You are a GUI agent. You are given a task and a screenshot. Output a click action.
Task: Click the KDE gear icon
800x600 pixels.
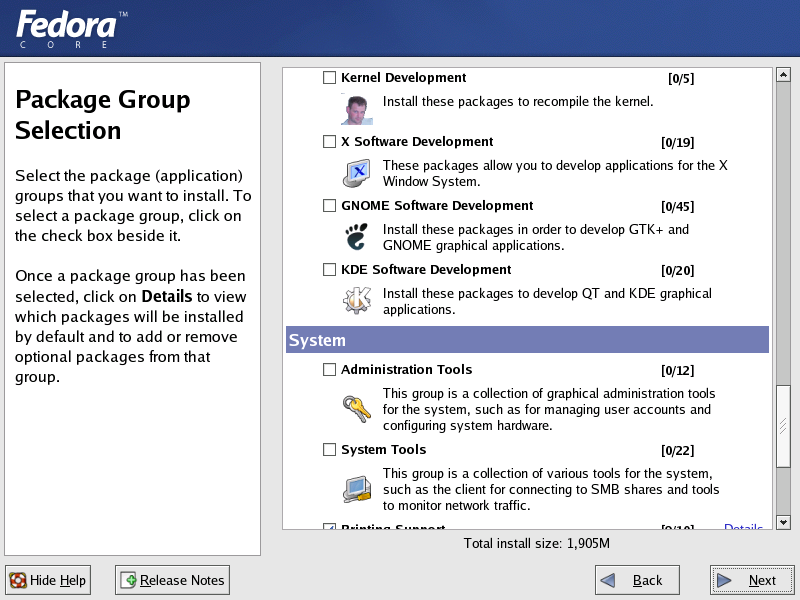(x=357, y=301)
